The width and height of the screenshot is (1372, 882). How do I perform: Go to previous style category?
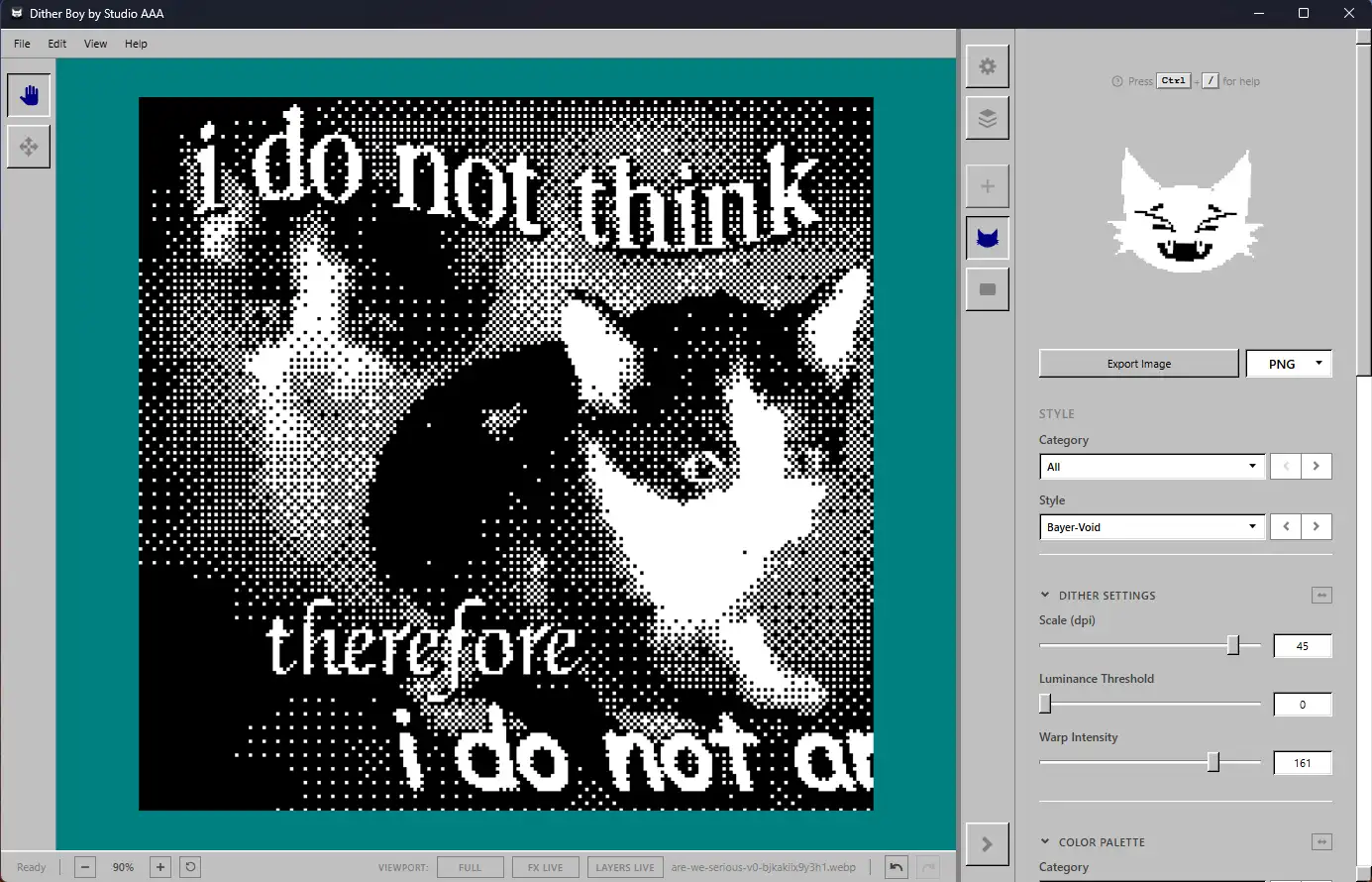coord(1286,467)
